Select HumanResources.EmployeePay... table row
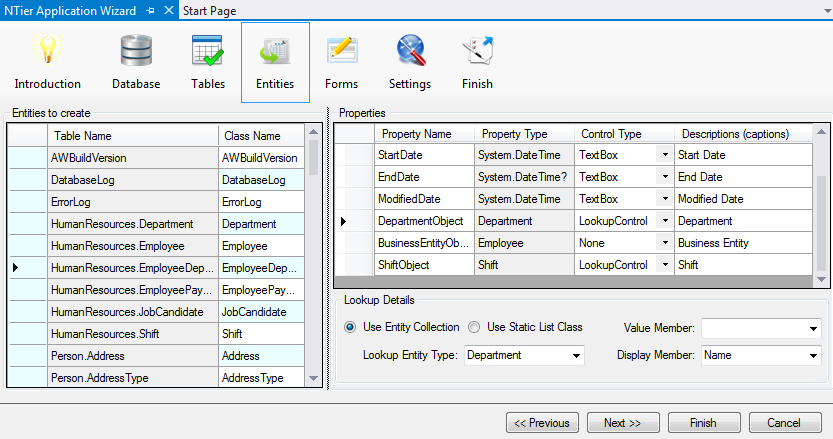The width and height of the screenshot is (833, 439). (133, 290)
